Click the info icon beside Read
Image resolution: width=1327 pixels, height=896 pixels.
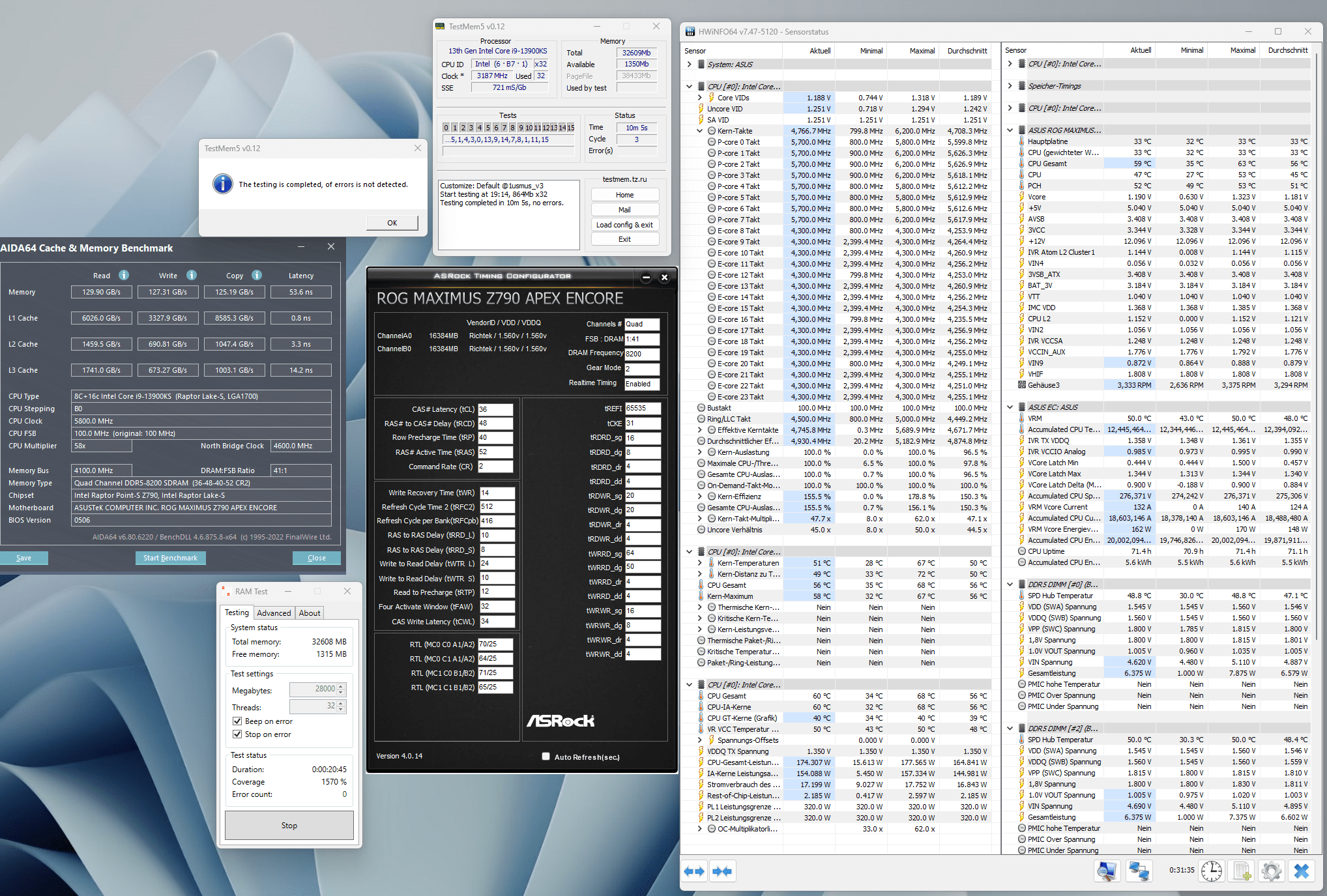point(124,275)
